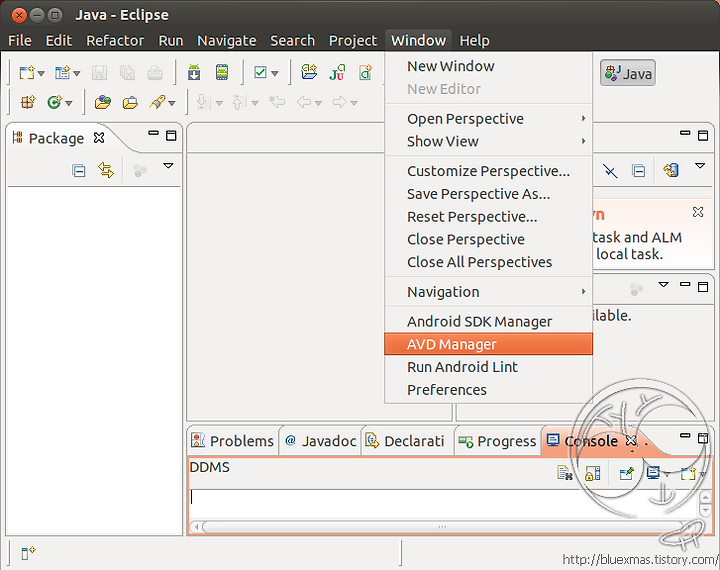Collapse All in Package Explorer
This screenshot has width=720, height=570.
(x=79, y=171)
